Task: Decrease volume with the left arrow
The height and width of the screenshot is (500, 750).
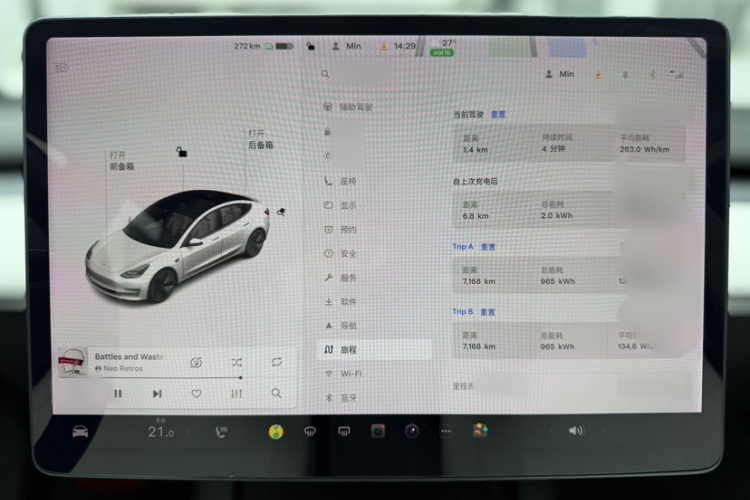Action: 550,431
